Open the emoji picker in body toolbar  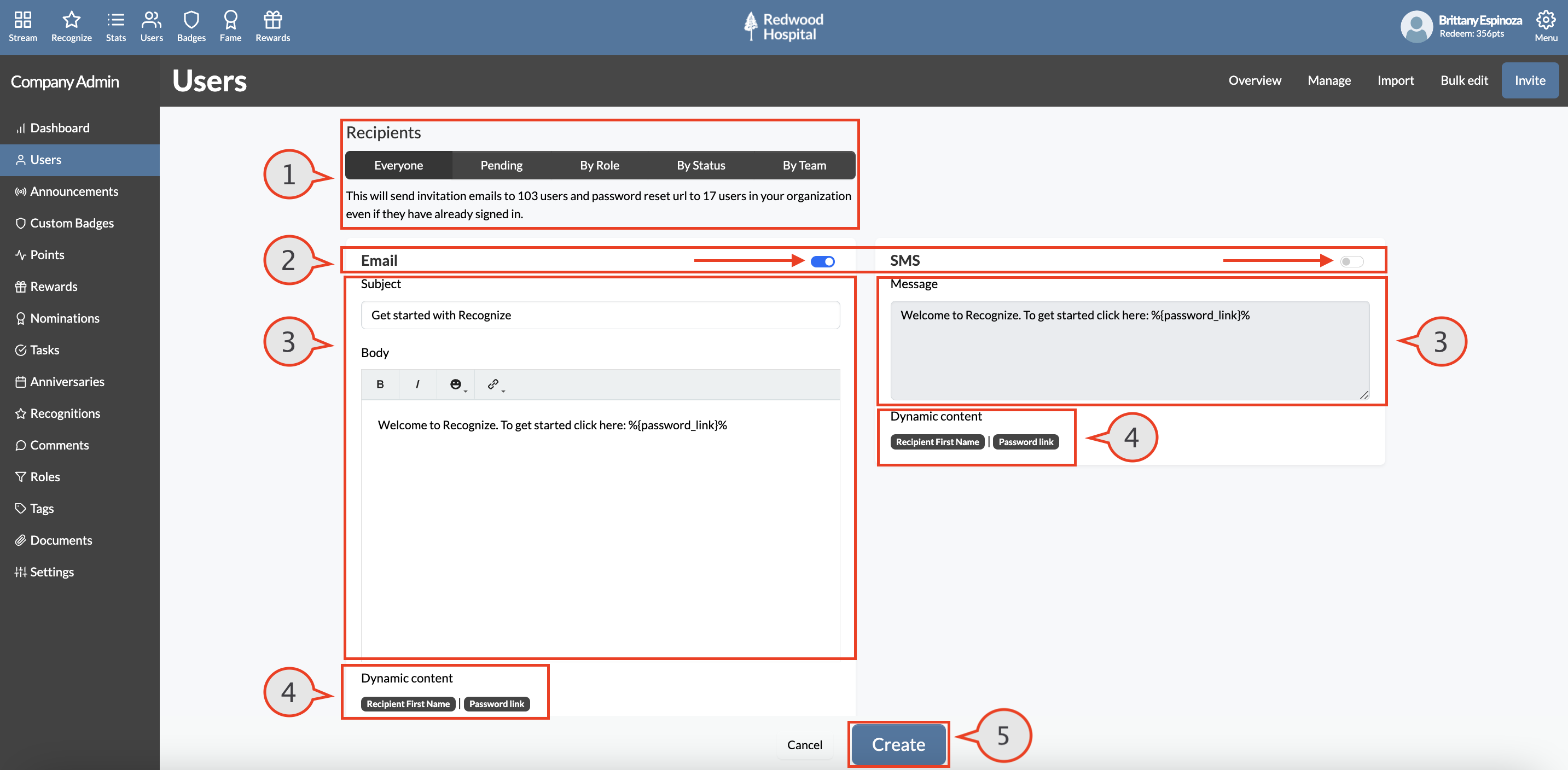coord(456,384)
